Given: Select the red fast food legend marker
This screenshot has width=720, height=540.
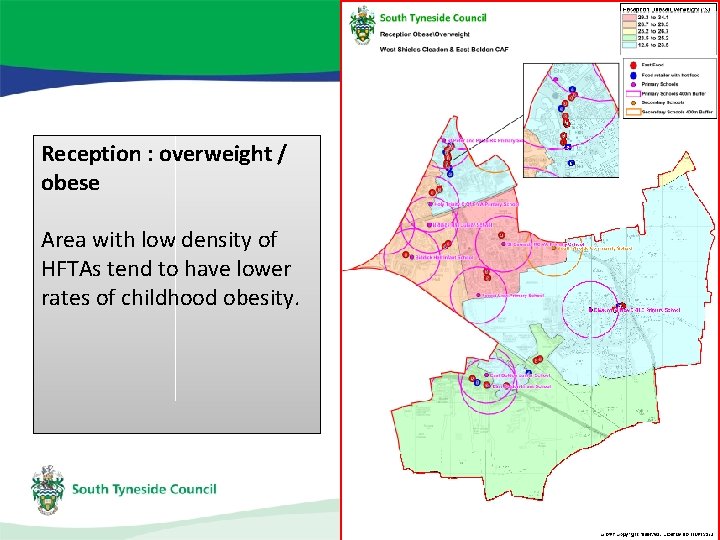Looking at the screenshot, I should click(633, 66).
